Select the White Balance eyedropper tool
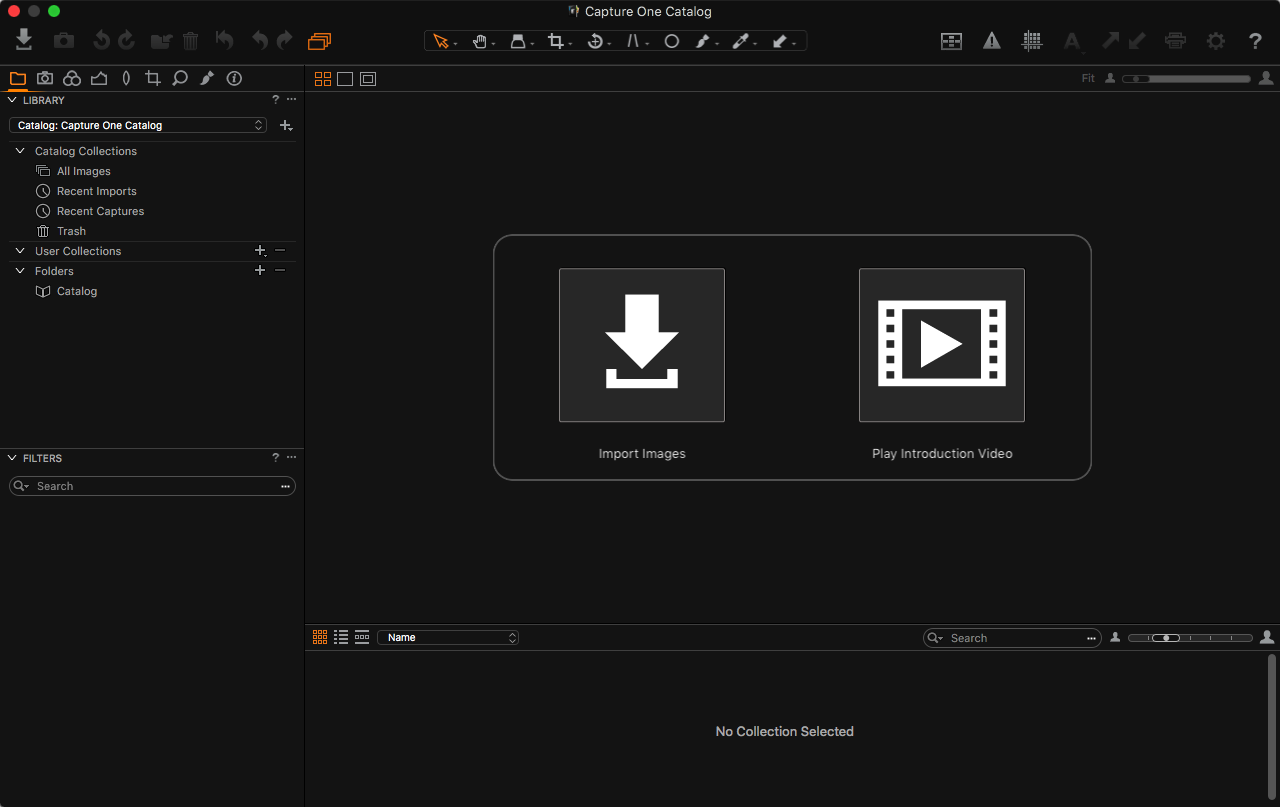 point(741,41)
